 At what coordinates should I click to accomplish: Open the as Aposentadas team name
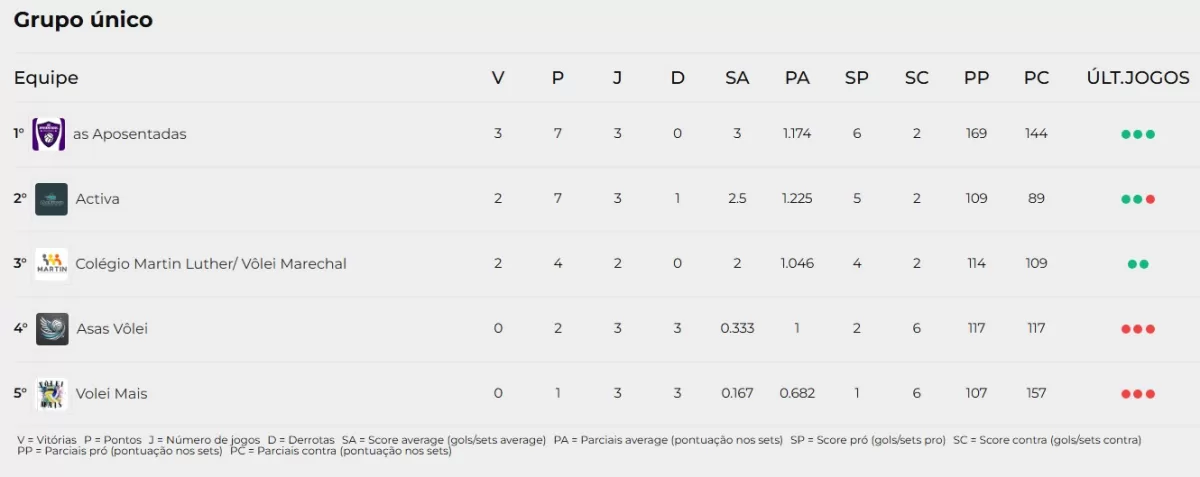[130, 134]
